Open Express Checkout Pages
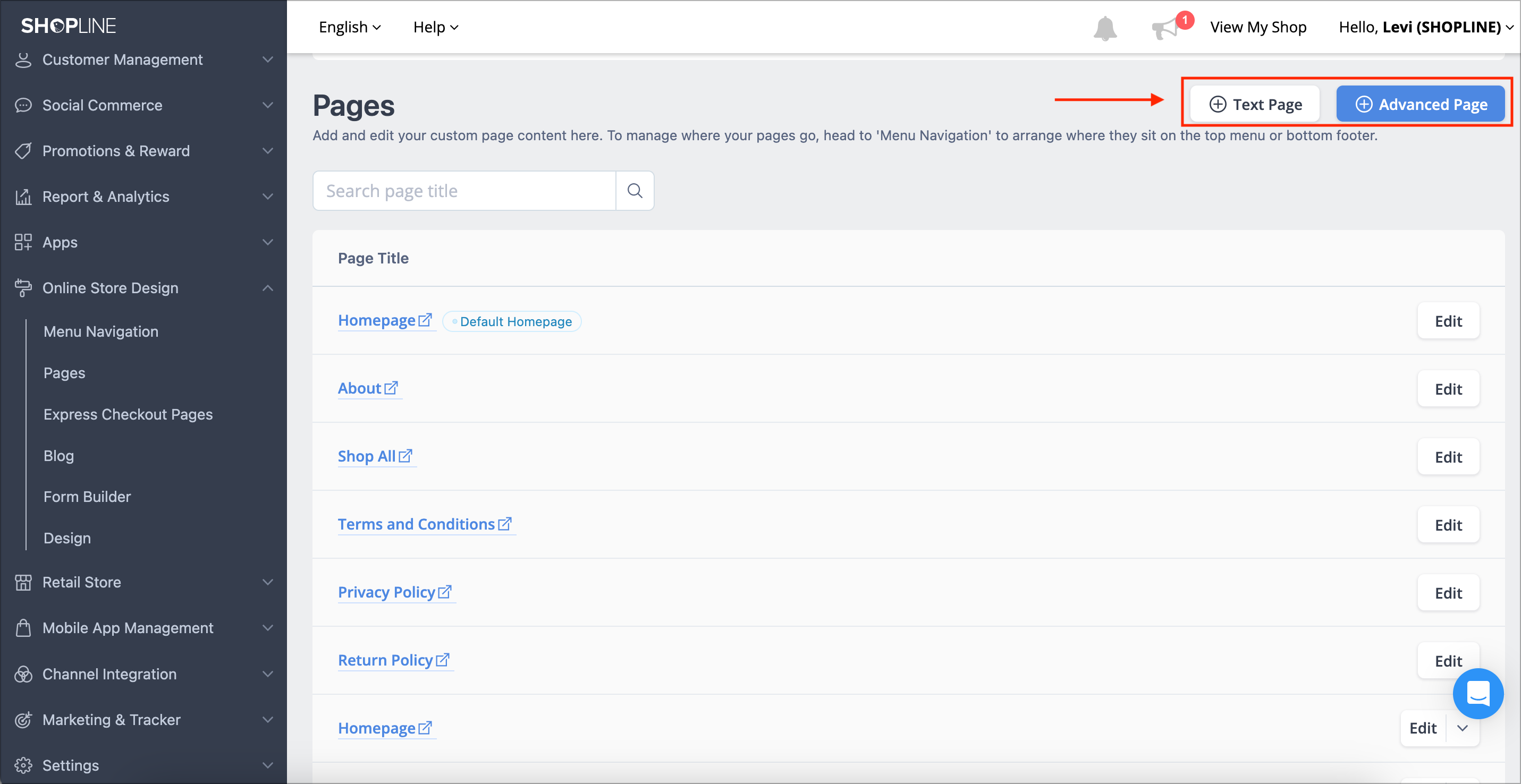1521x784 pixels. click(128, 414)
